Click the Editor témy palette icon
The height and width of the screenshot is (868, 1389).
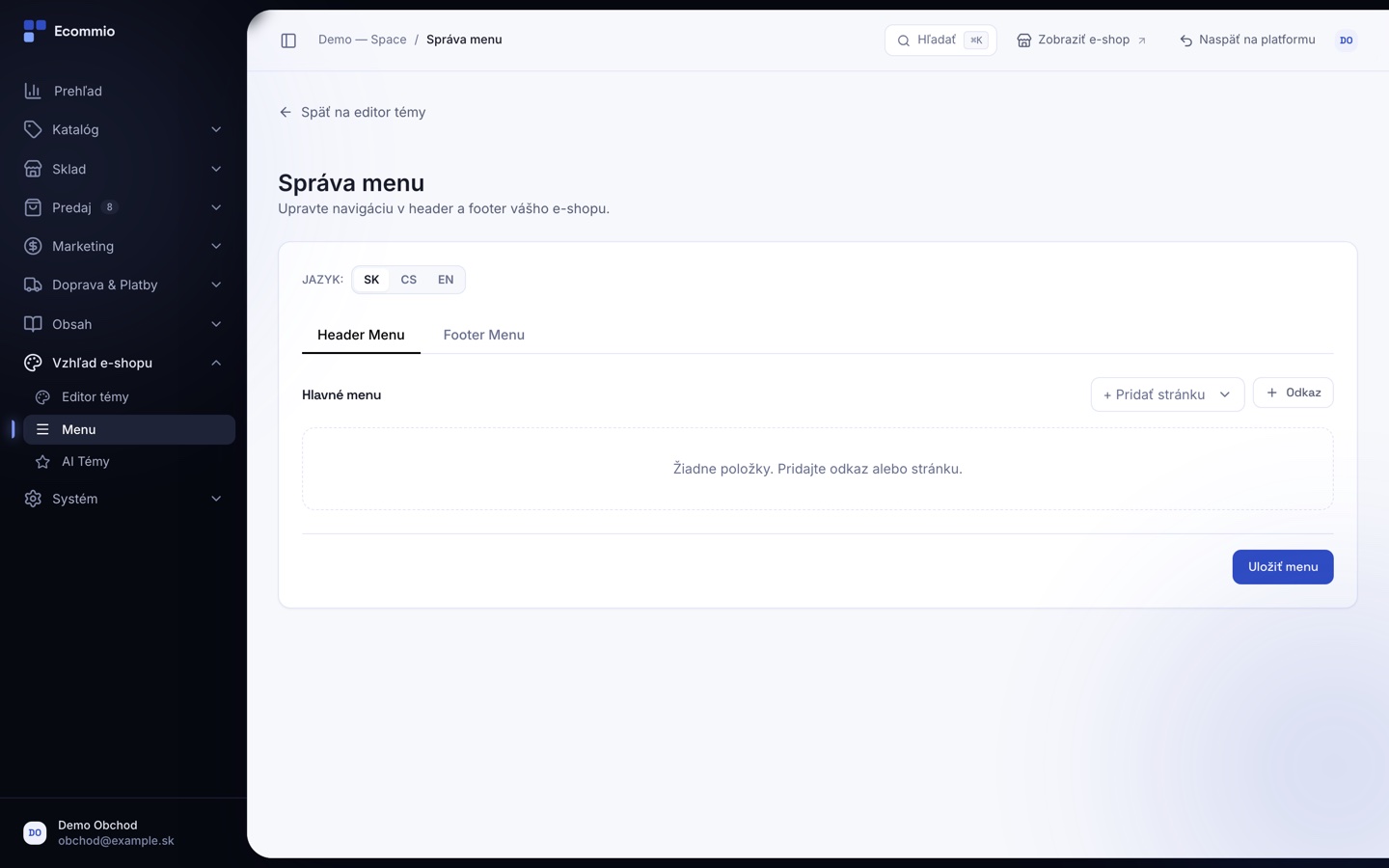[42, 397]
